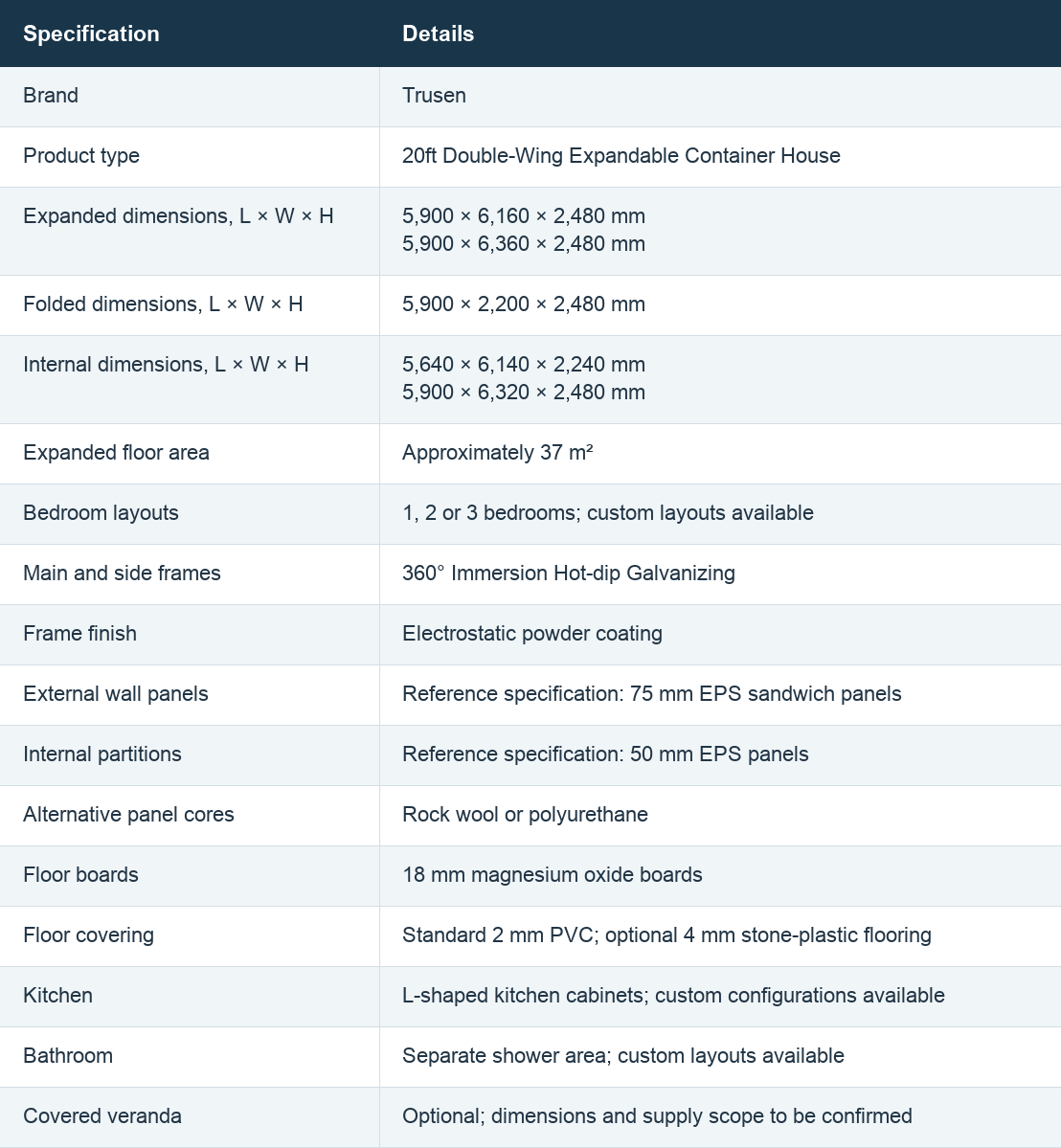Click the 5,900 × 6,360 × 2,480 mm expanded dimension

pos(524,244)
